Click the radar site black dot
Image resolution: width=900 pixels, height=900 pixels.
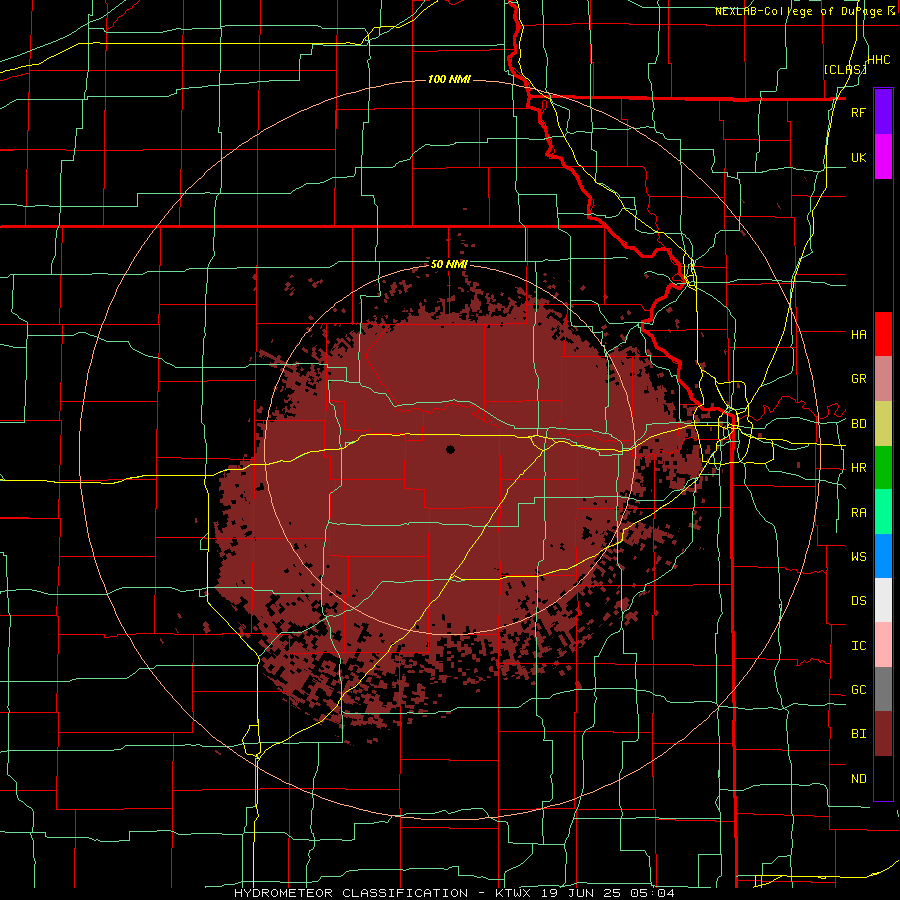[x=450, y=449]
